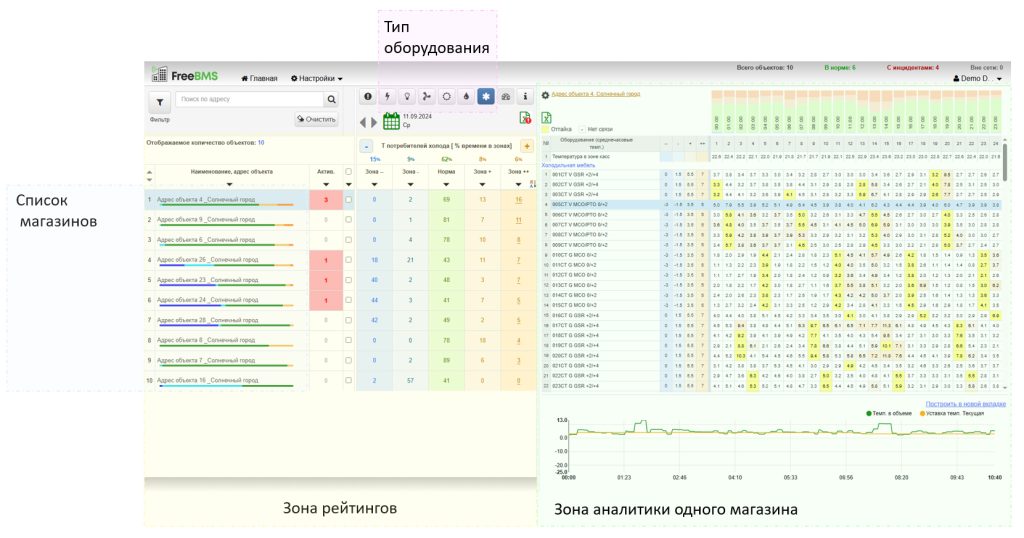Click the Очистить clear button
Screen dimensions: 1024x538
pyautogui.click(x=316, y=119)
